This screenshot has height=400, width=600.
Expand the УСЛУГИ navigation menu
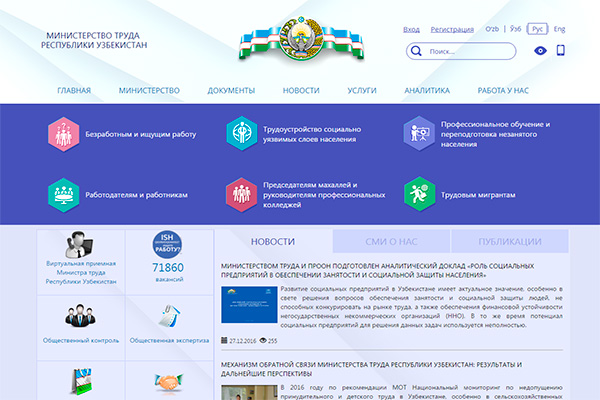pyautogui.click(x=361, y=90)
